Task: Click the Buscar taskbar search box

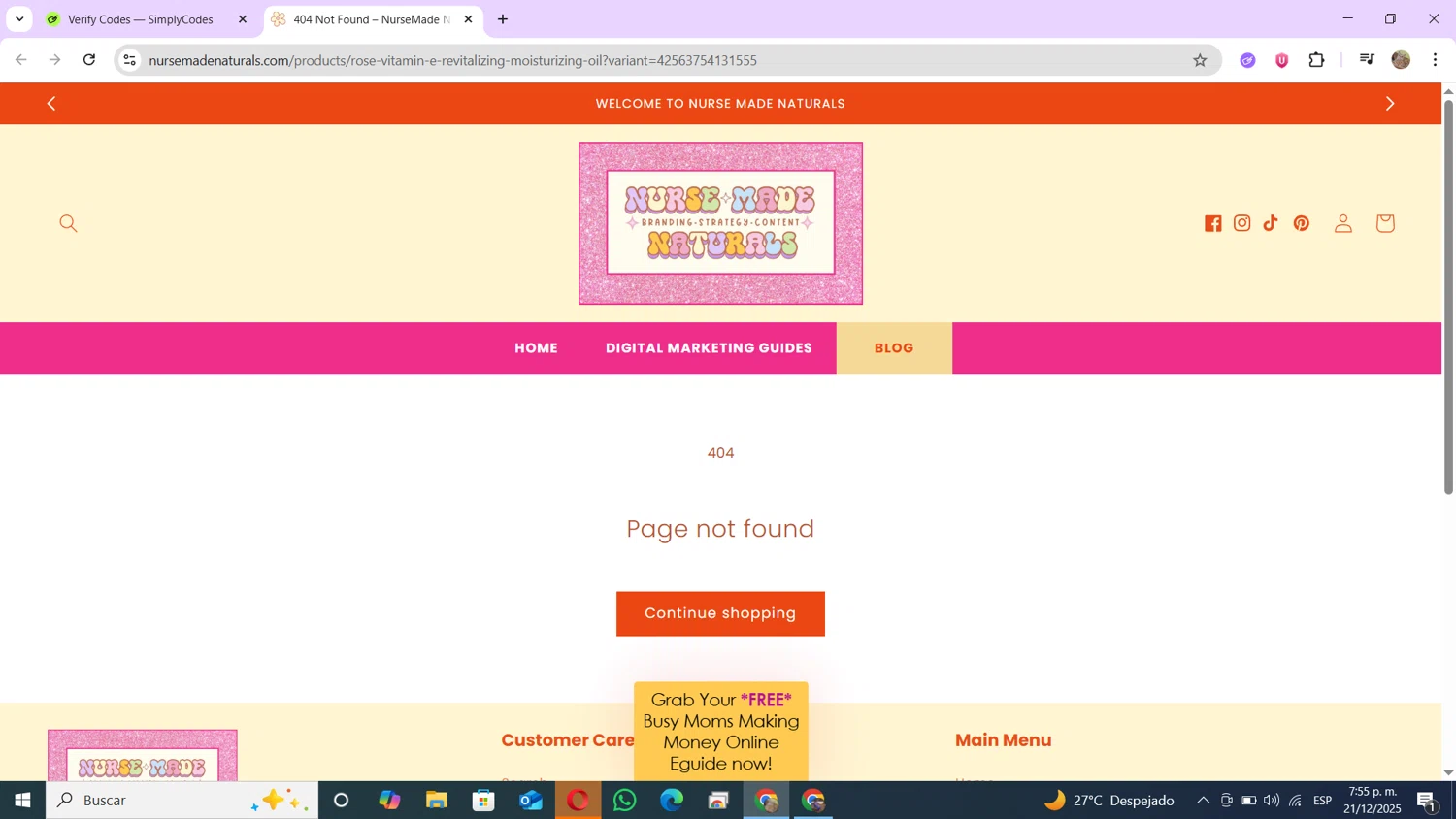Action: tap(182, 801)
